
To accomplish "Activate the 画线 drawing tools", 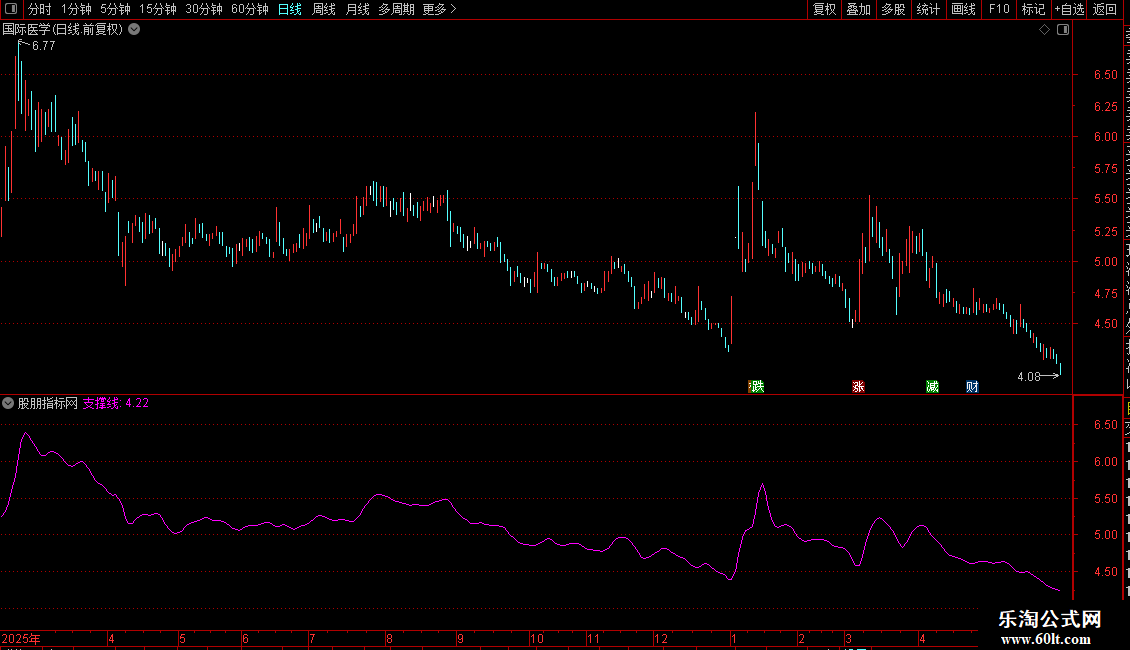I will [963, 9].
